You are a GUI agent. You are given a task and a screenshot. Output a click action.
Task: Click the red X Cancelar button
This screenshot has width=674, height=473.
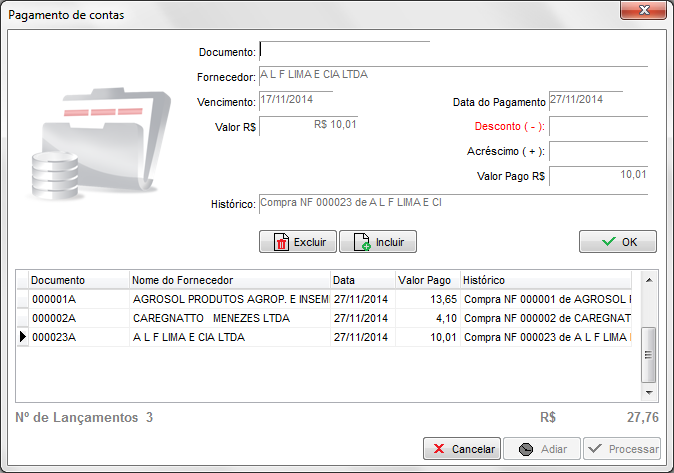[x=460, y=449]
